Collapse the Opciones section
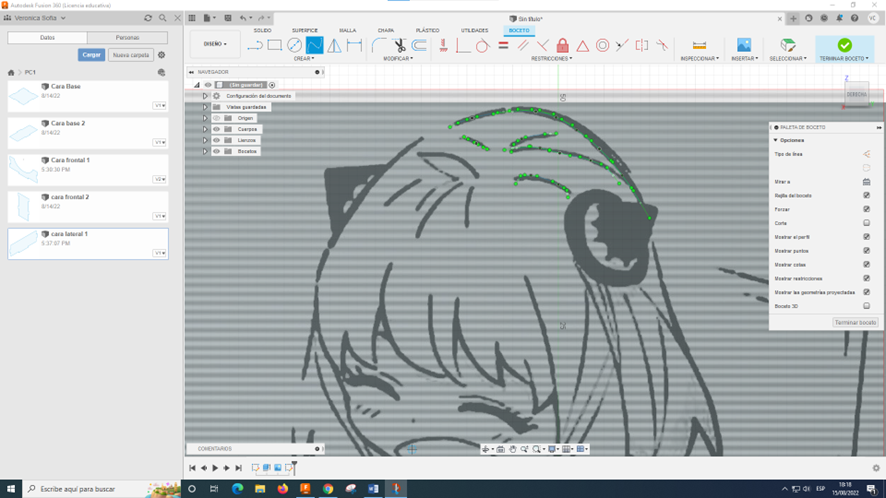886x498 pixels. 775,140
